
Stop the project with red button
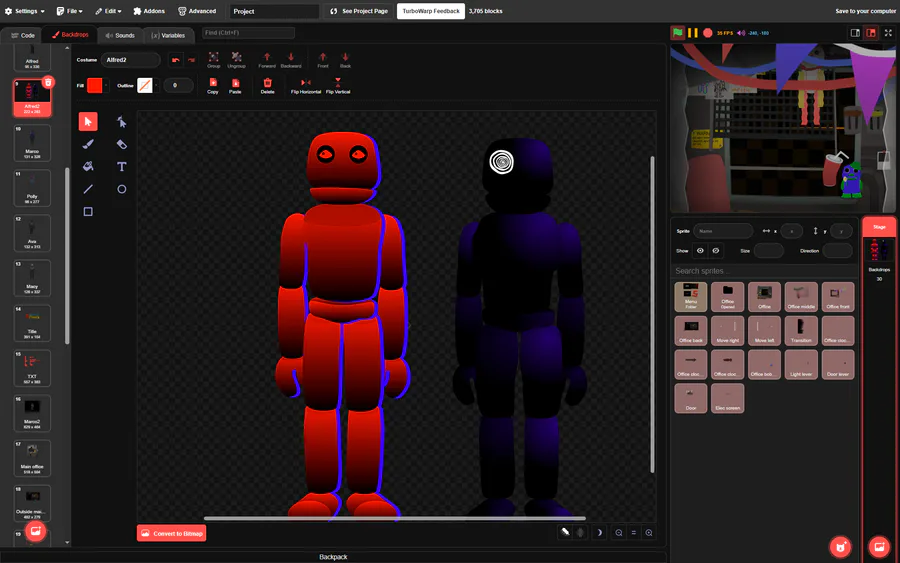point(708,33)
